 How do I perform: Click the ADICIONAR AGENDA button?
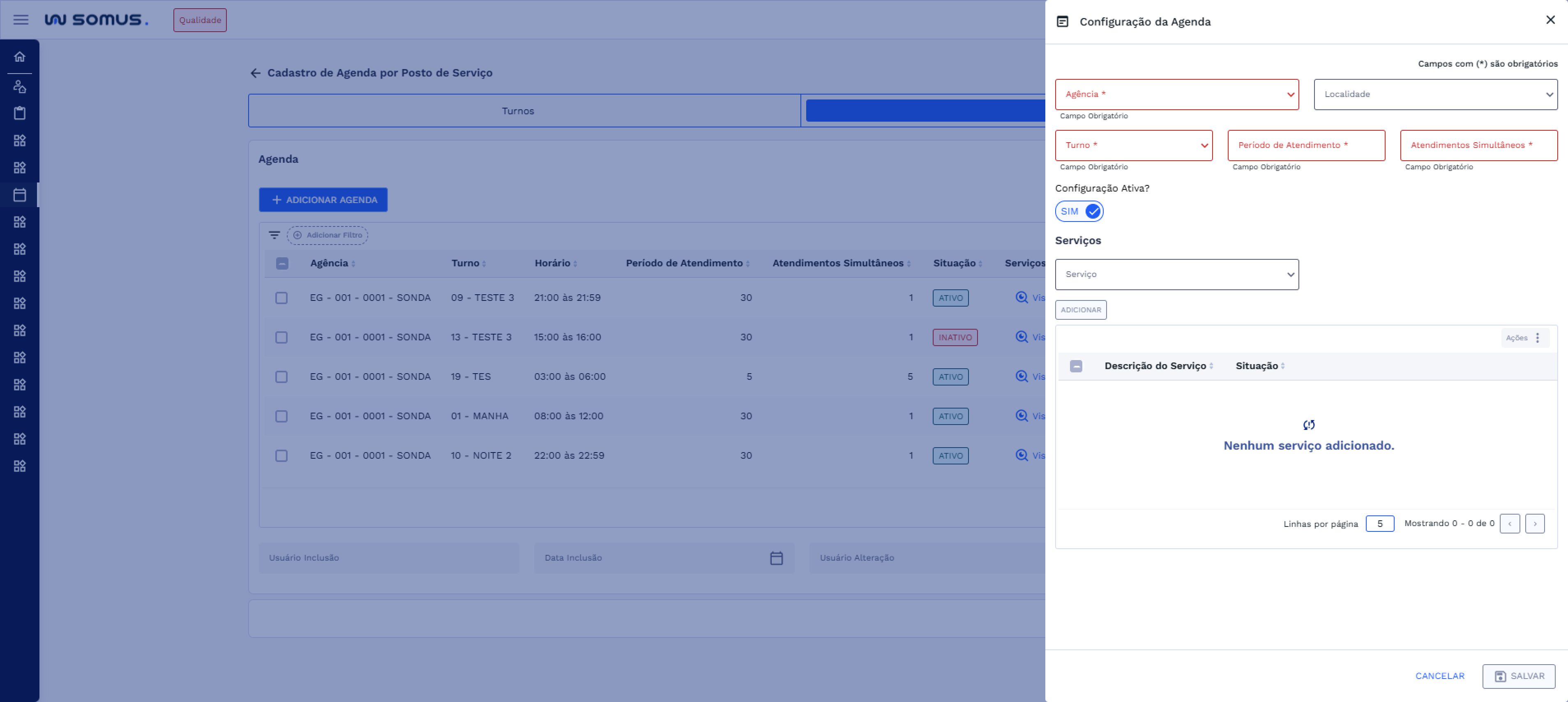pos(323,200)
